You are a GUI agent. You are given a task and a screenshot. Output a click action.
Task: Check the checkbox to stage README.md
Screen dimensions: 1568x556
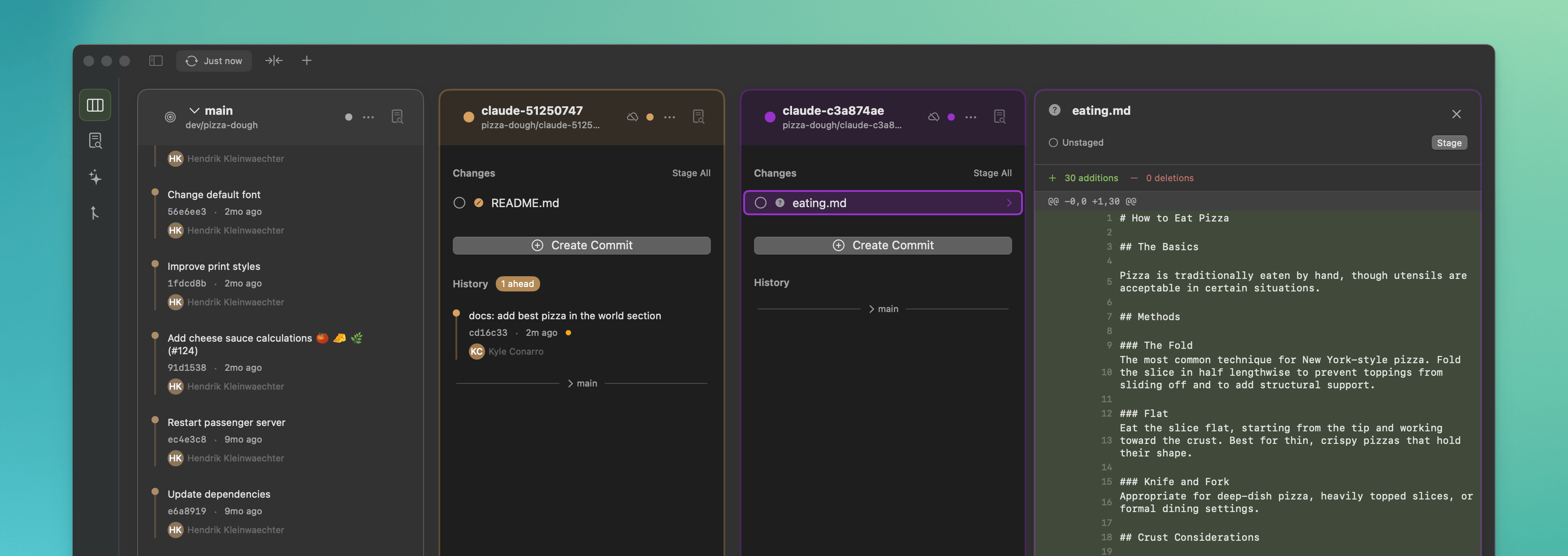pos(460,203)
